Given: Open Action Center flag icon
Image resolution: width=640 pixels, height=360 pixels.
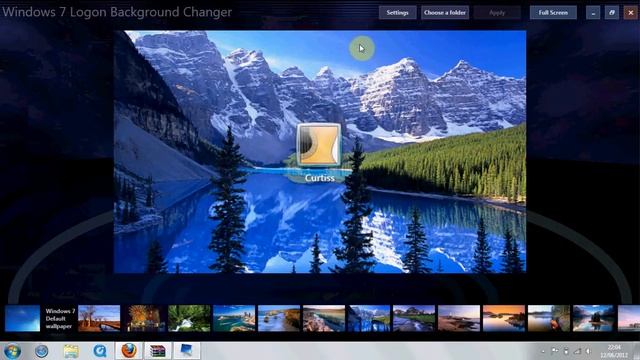Looking at the screenshot, I should click(x=554, y=351).
